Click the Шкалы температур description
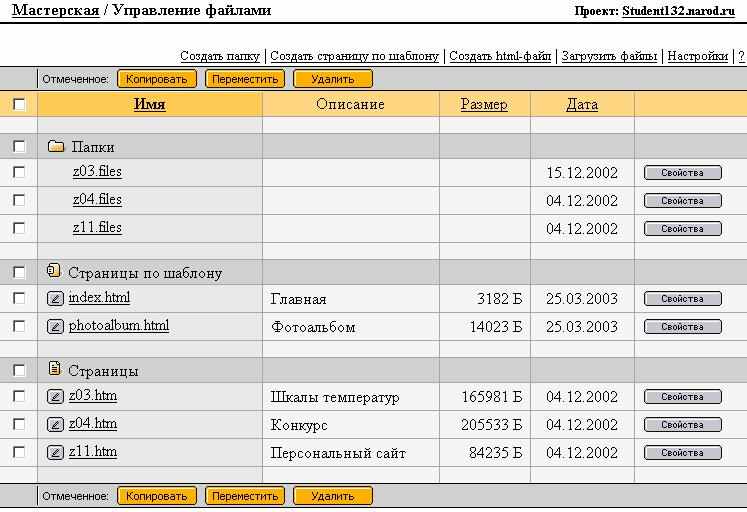Image resolution: width=747 pixels, height=512 pixels. [335, 397]
